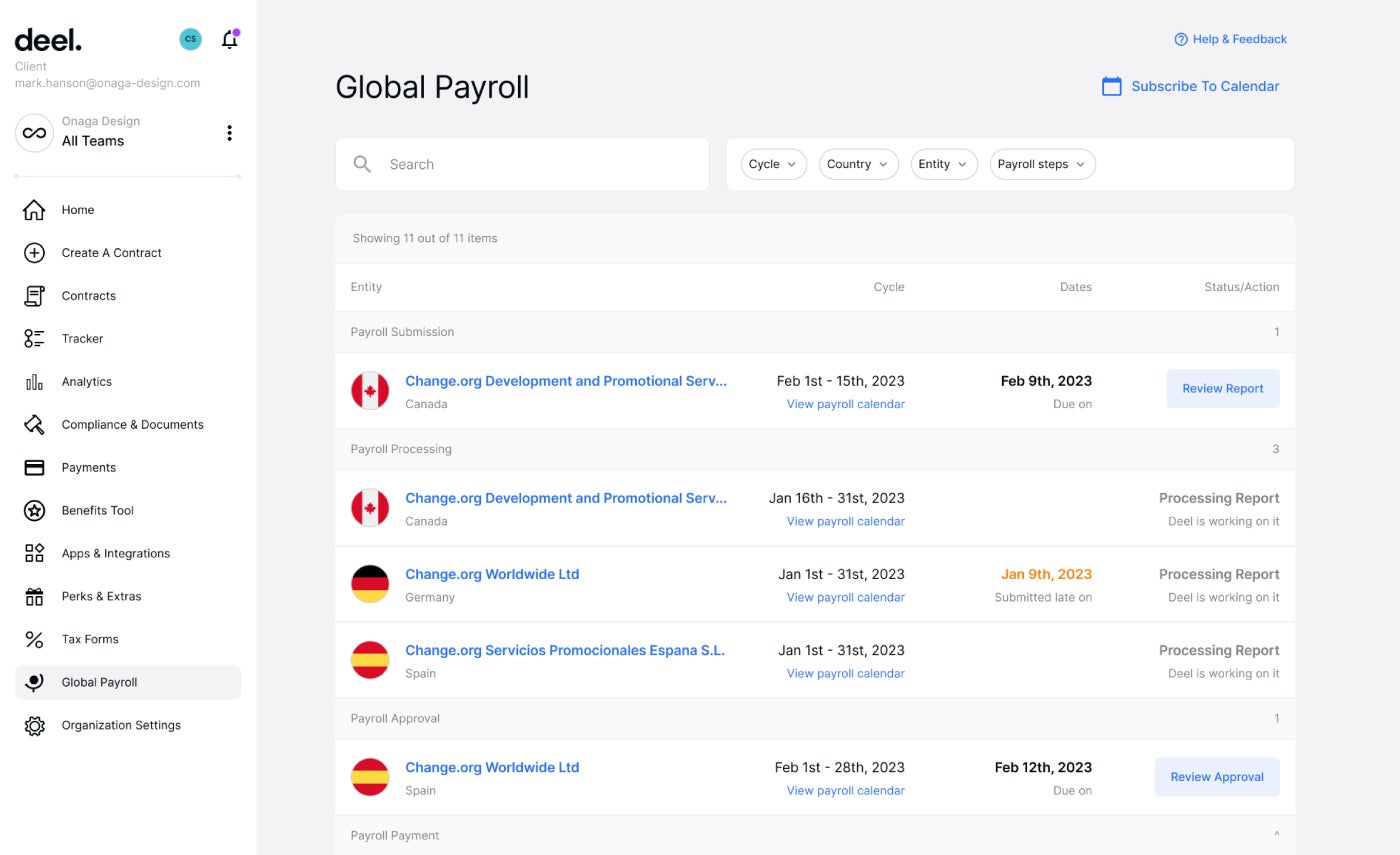Click the Review Report button

pos(1222,388)
